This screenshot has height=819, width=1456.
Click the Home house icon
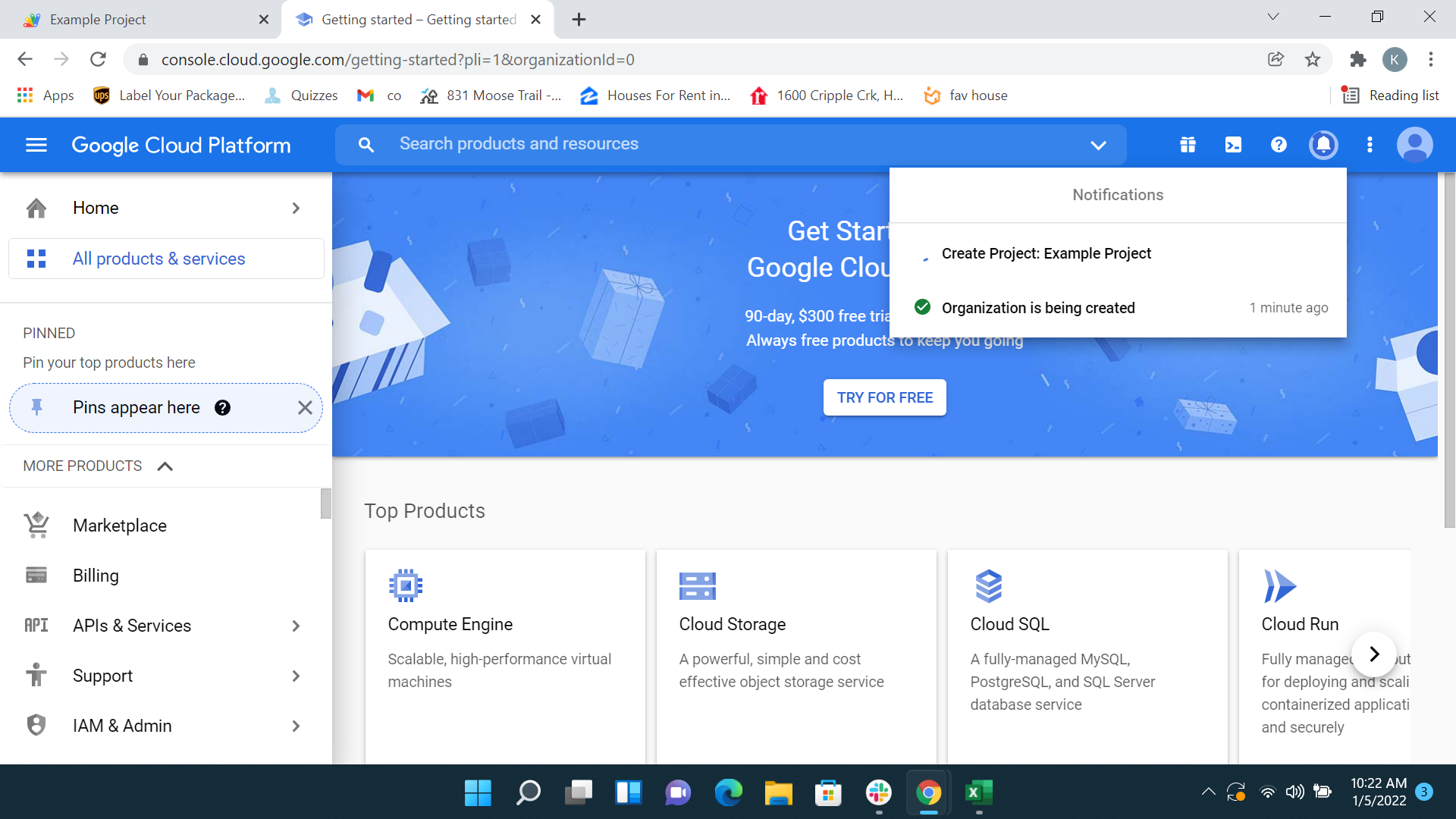coord(36,208)
